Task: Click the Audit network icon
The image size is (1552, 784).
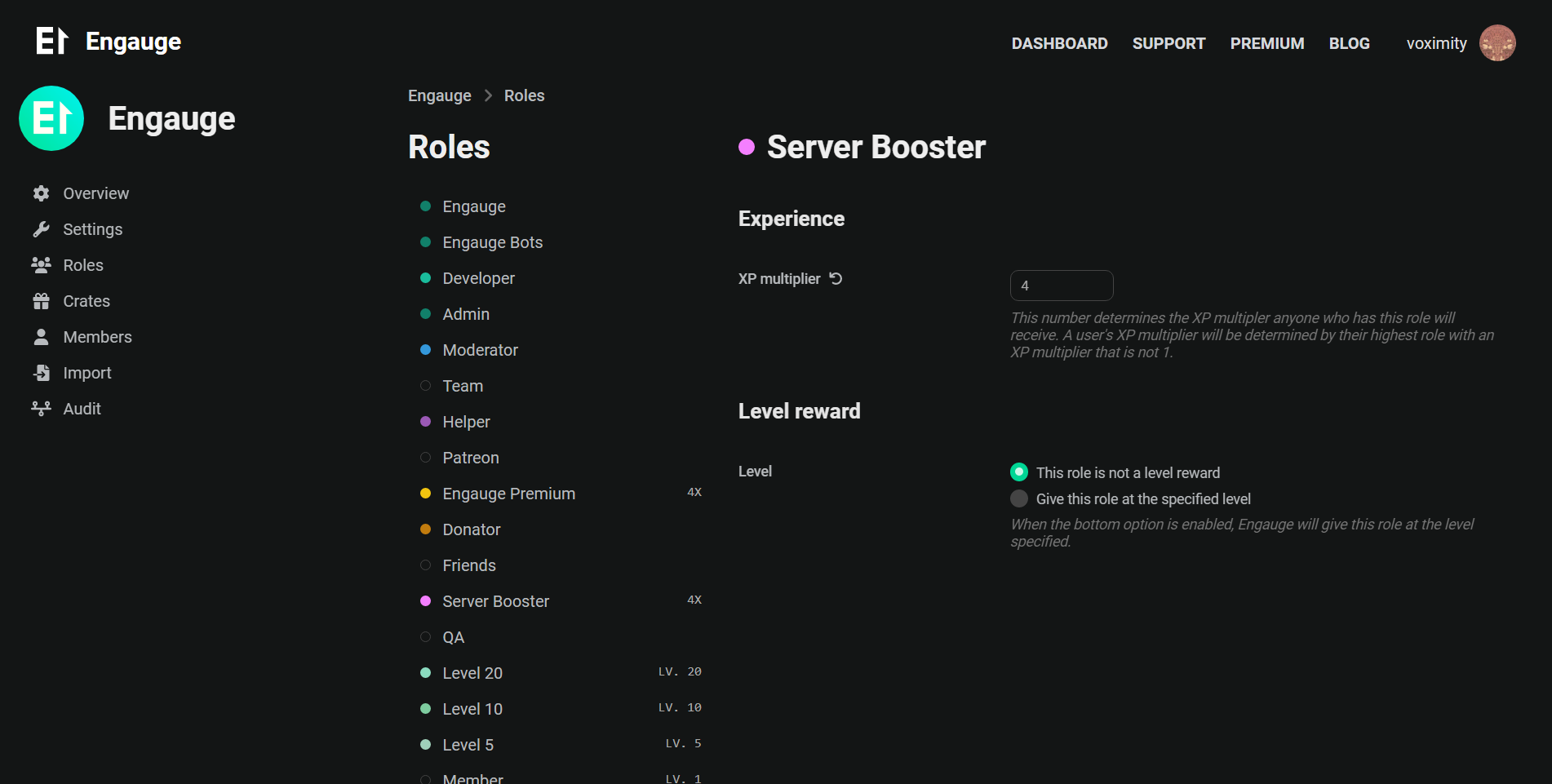Action: (x=41, y=409)
